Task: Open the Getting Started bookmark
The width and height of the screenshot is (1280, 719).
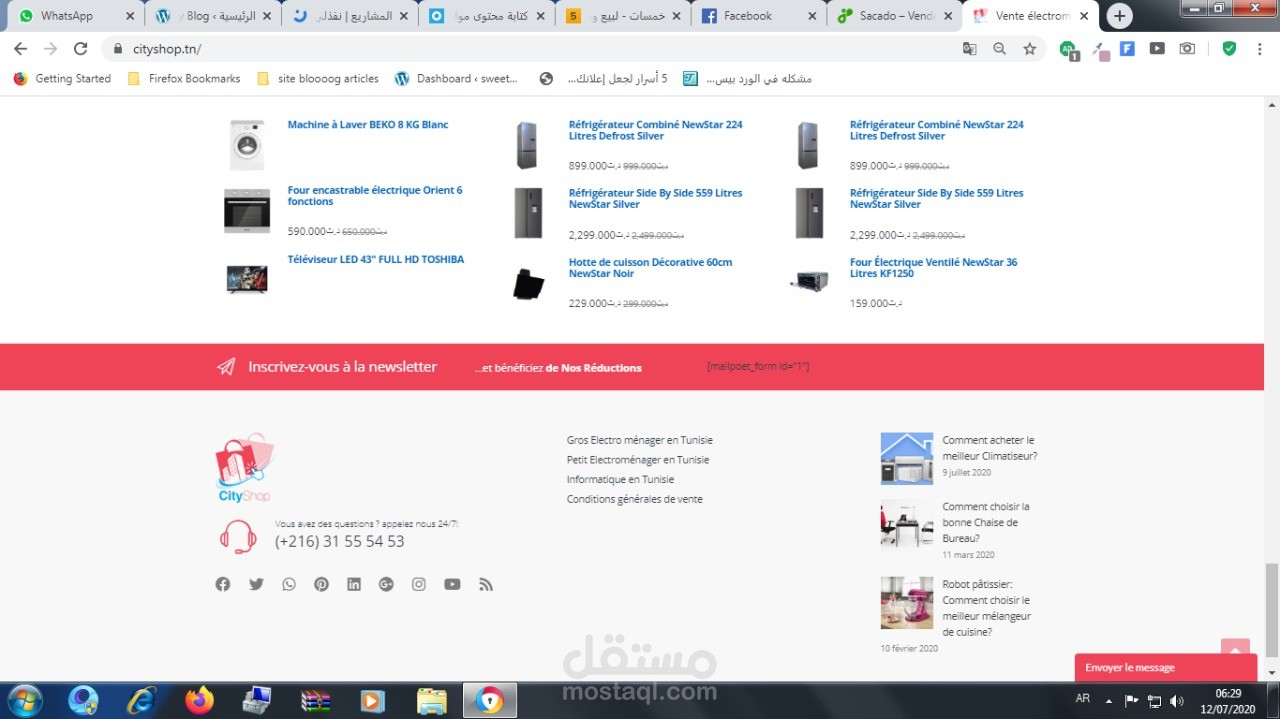Action: [x=62, y=78]
